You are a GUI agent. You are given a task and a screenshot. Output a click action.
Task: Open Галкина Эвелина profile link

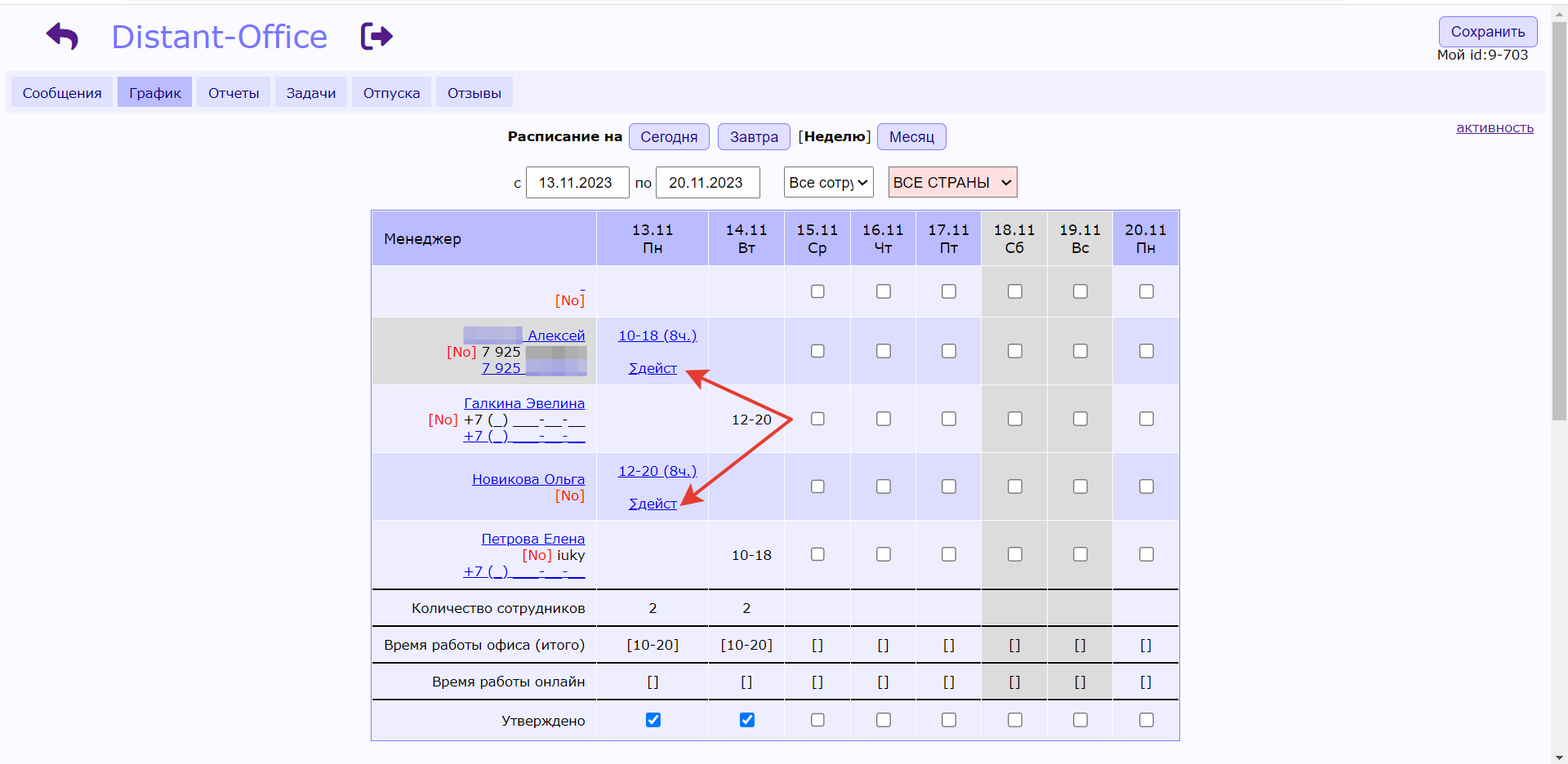524,403
